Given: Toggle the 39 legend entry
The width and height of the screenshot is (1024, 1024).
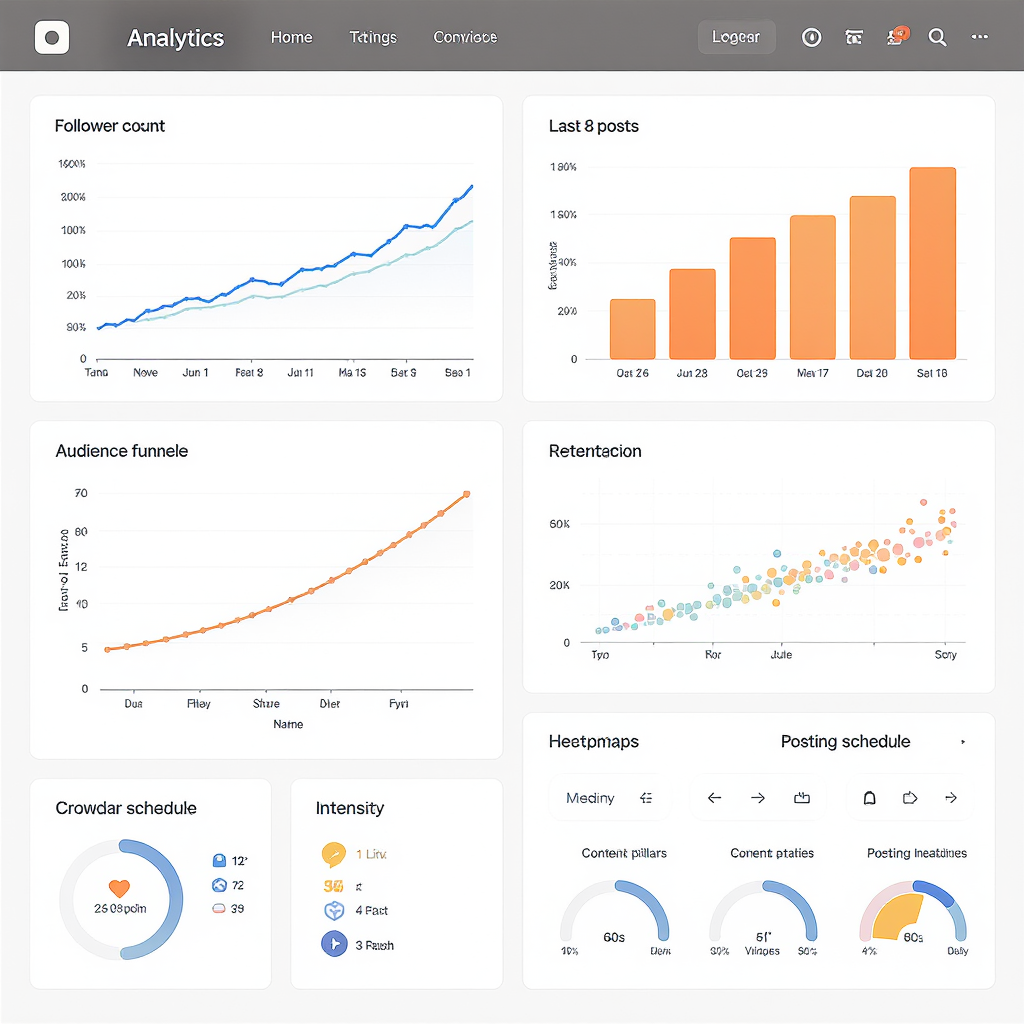Looking at the screenshot, I should pyautogui.click(x=229, y=908).
